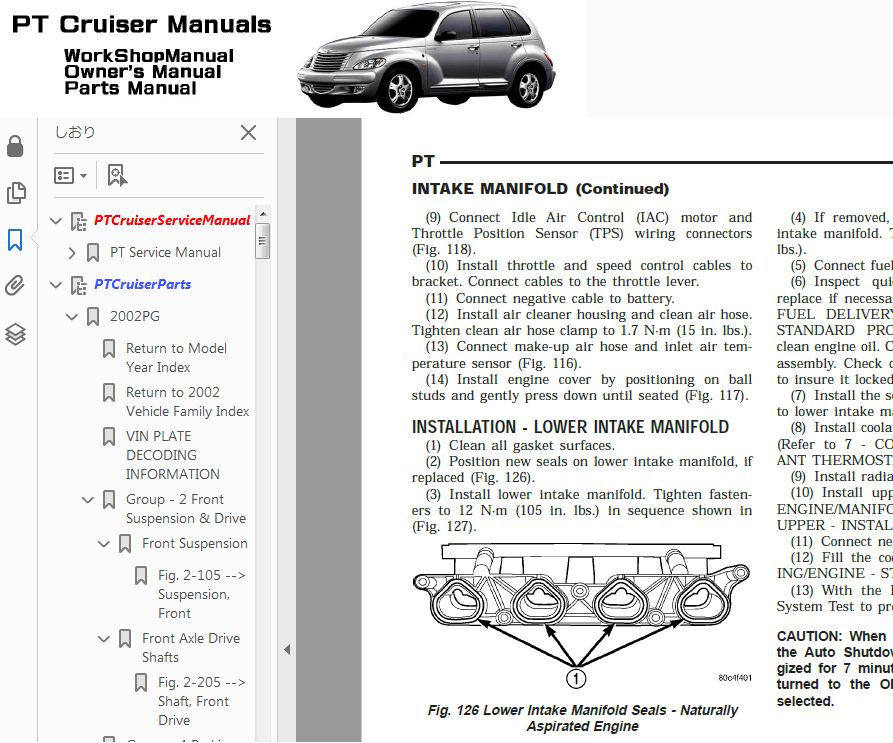893x743 pixels.
Task: Click the PTCruiserParts bookmark set icon
Action: pos(79,285)
